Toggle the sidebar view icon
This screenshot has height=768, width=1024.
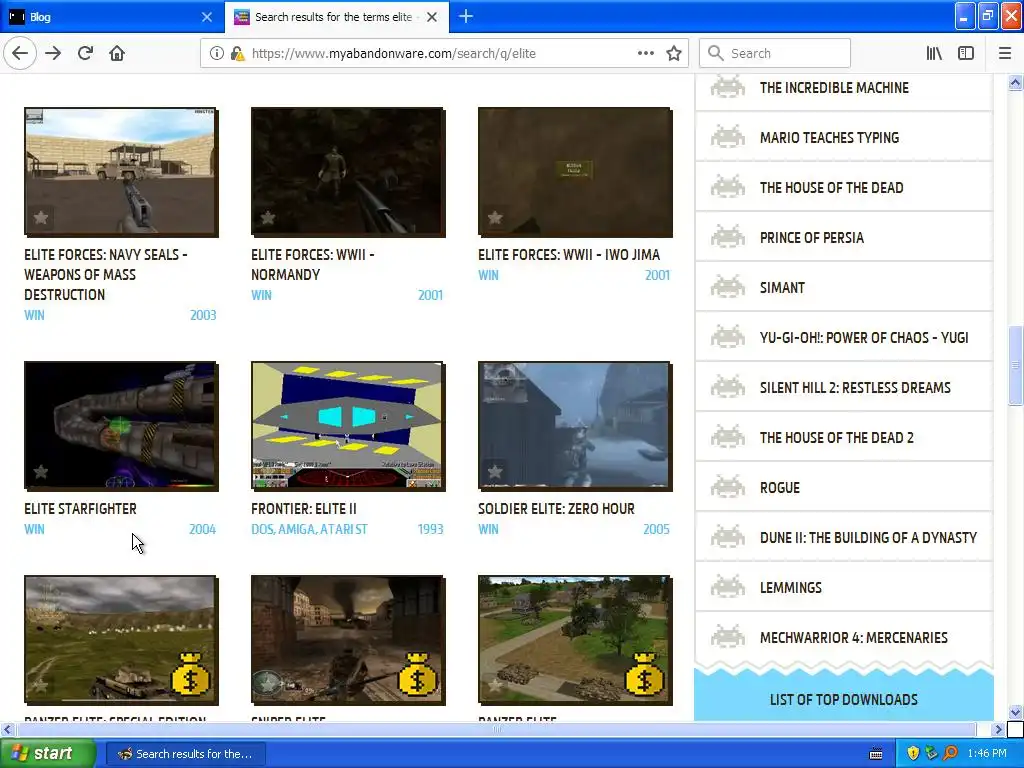tap(966, 54)
